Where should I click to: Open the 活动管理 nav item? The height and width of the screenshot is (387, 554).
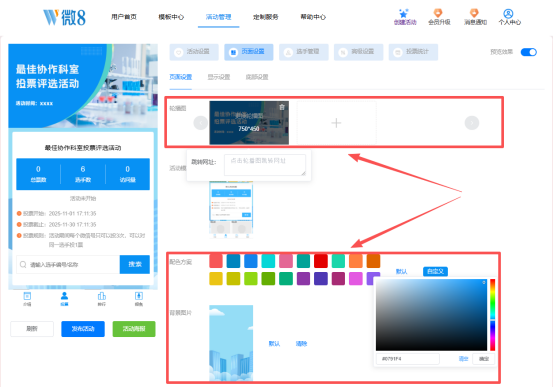coord(218,17)
